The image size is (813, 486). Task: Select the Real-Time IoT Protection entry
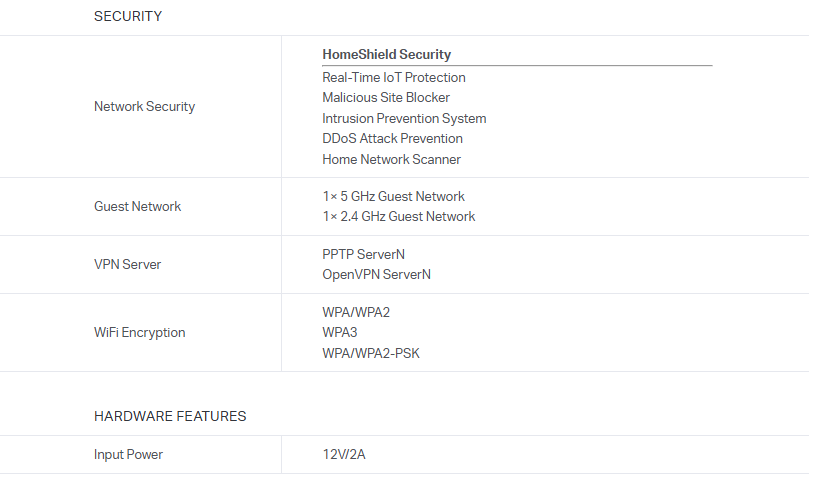pos(393,77)
